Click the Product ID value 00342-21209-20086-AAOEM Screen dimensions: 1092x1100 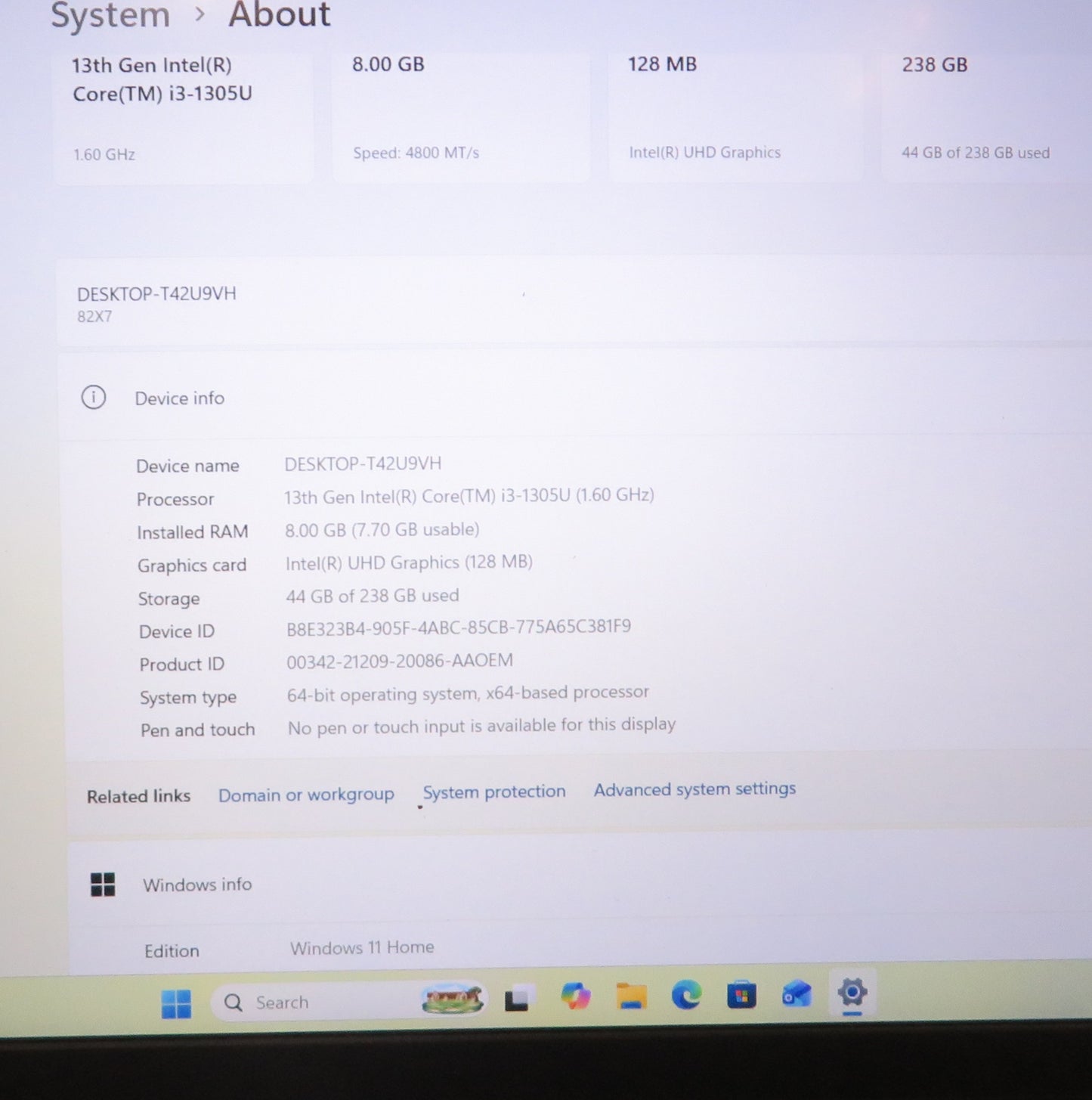tap(400, 661)
